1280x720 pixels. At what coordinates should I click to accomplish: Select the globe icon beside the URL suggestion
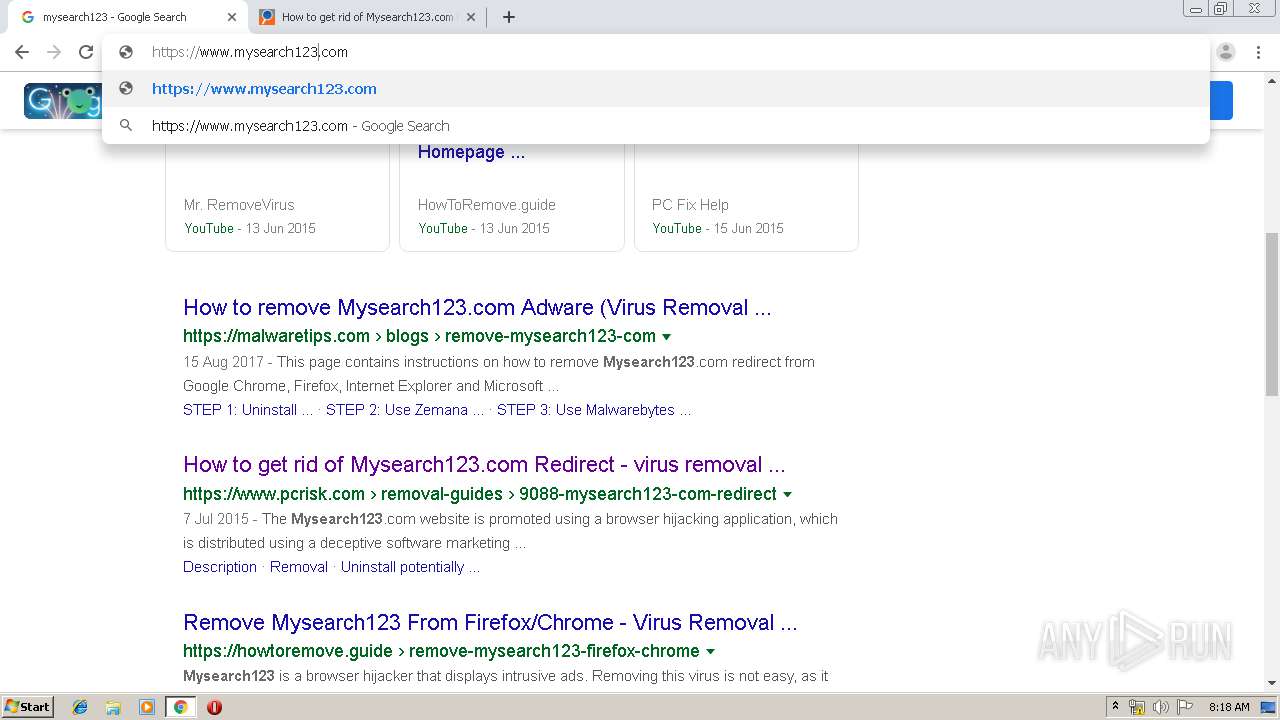(126, 89)
